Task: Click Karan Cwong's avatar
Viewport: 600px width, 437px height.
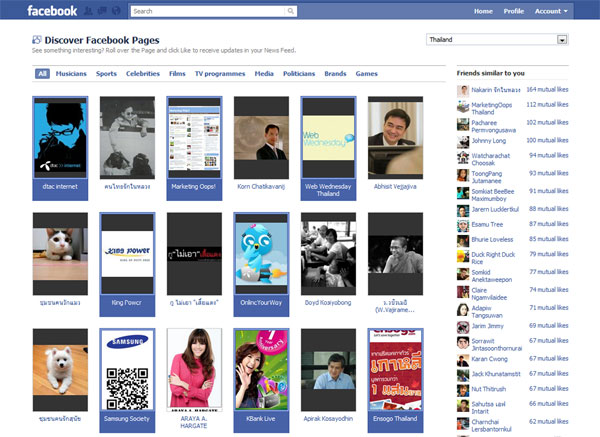Action: click(x=463, y=360)
